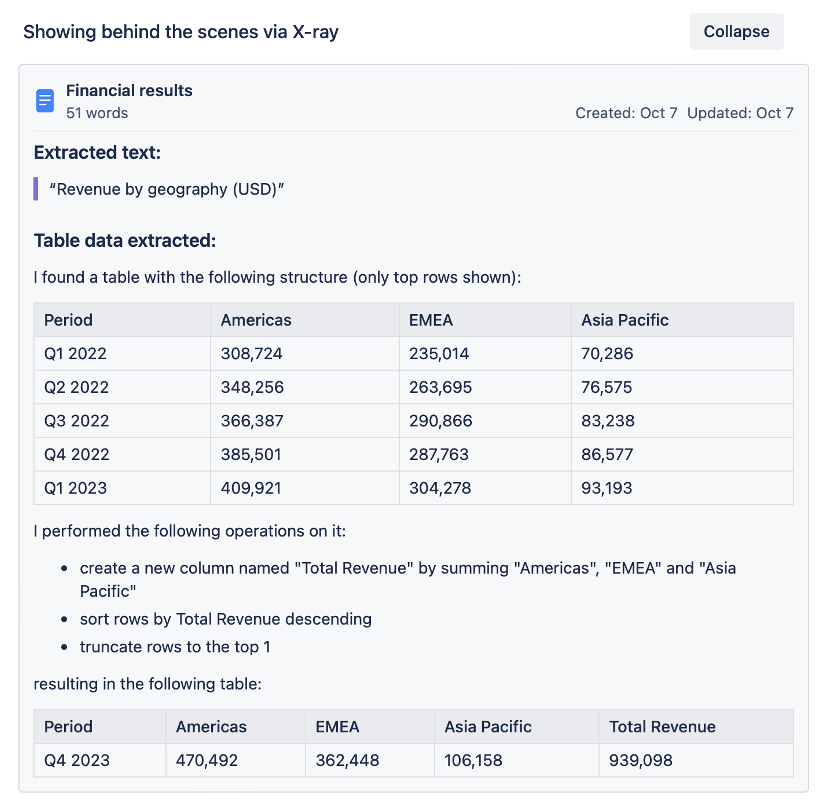Click the Updated: Oct 7 date label
816x810 pixels.
pyautogui.click(x=740, y=113)
